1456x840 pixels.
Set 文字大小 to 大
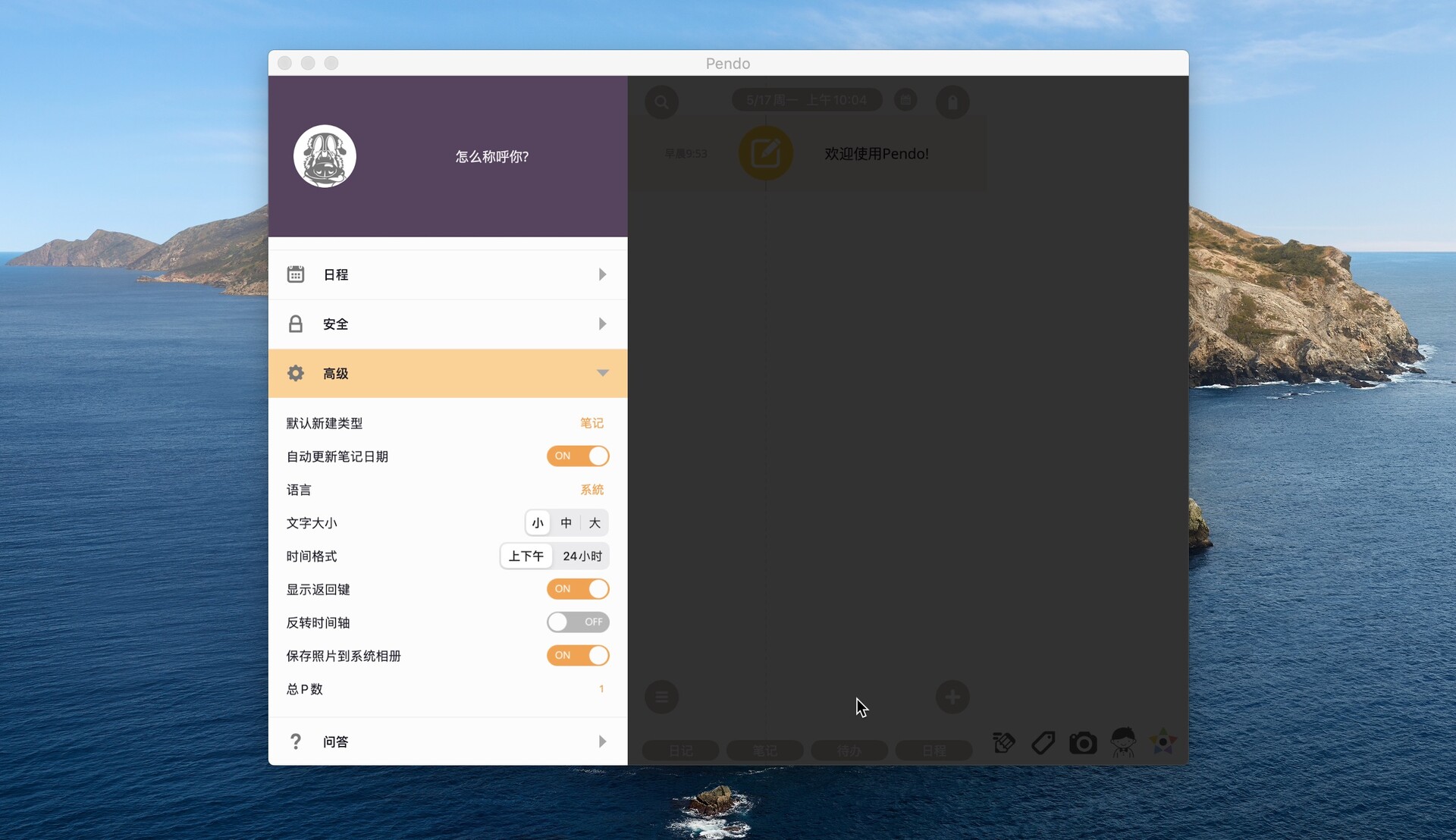[x=595, y=522]
